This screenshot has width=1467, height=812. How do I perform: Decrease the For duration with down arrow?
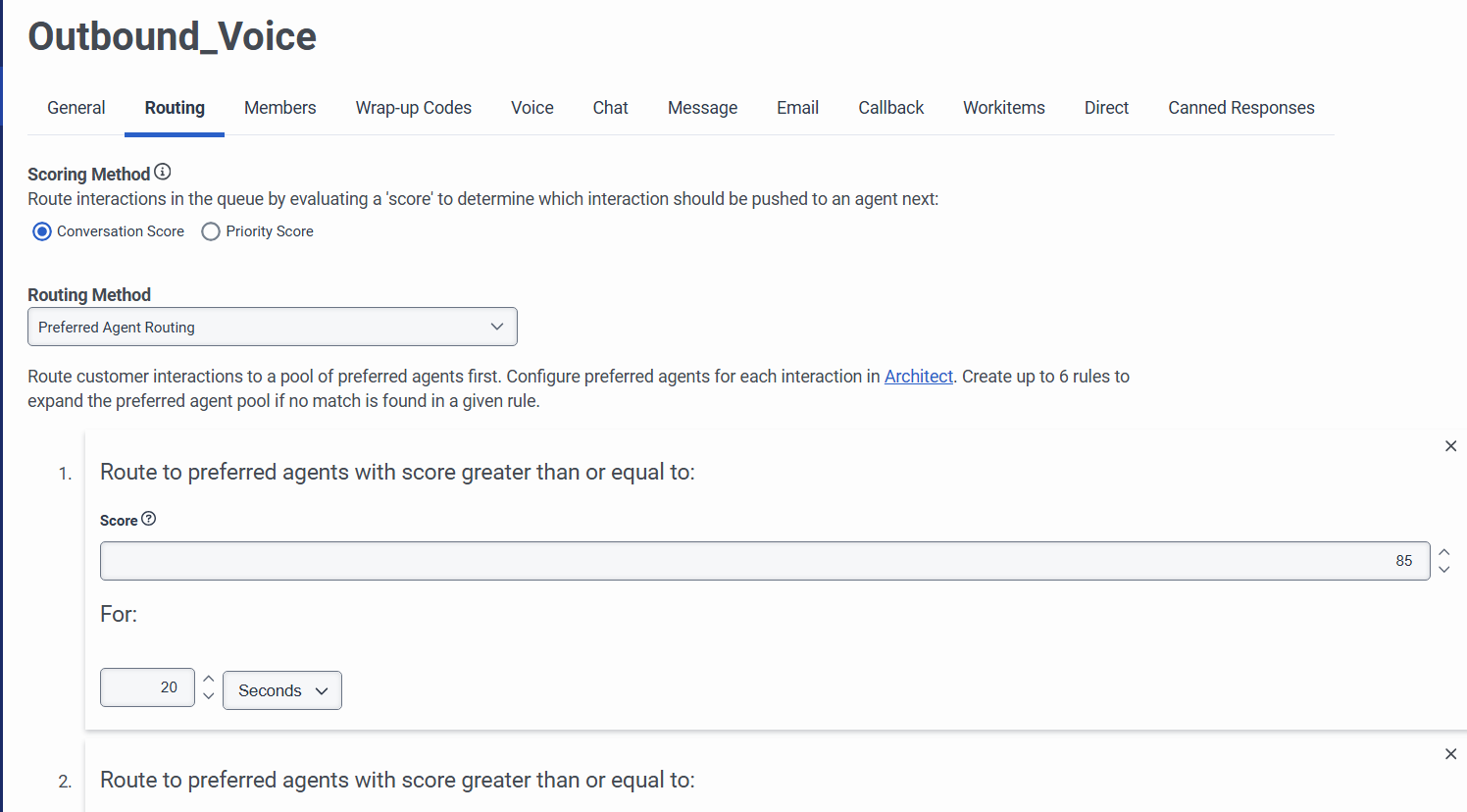[x=209, y=696]
